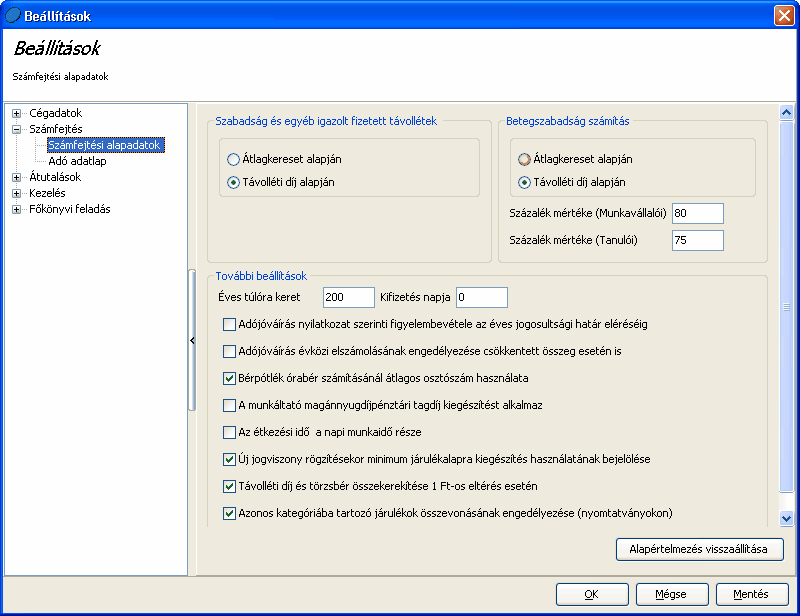Select the Cégadatok tree item
Image resolution: width=800 pixels, height=616 pixels.
pos(55,113)
